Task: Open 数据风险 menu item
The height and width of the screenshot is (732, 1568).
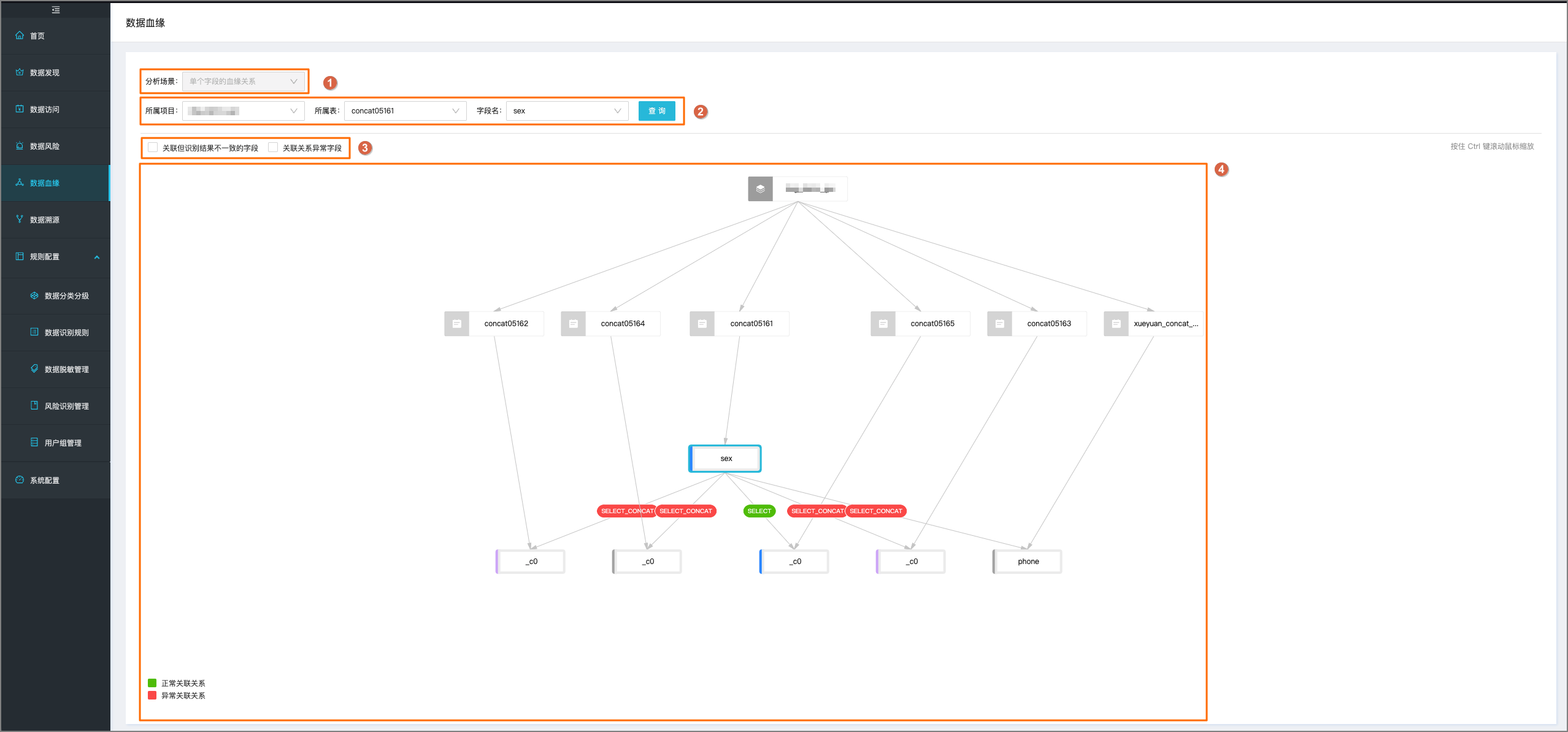Action: 56,146
